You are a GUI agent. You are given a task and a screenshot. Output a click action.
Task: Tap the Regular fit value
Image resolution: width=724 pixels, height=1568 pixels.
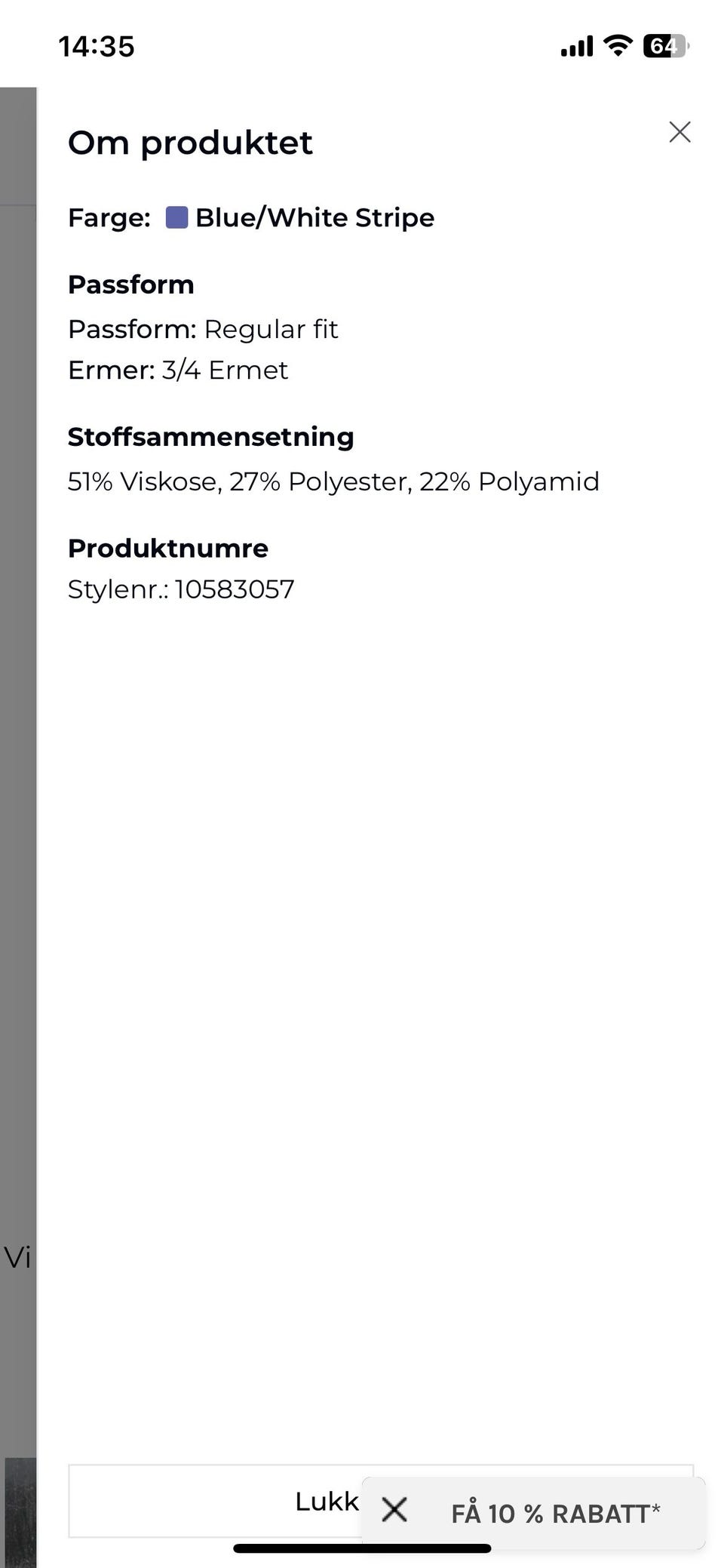tap(271, 330)
